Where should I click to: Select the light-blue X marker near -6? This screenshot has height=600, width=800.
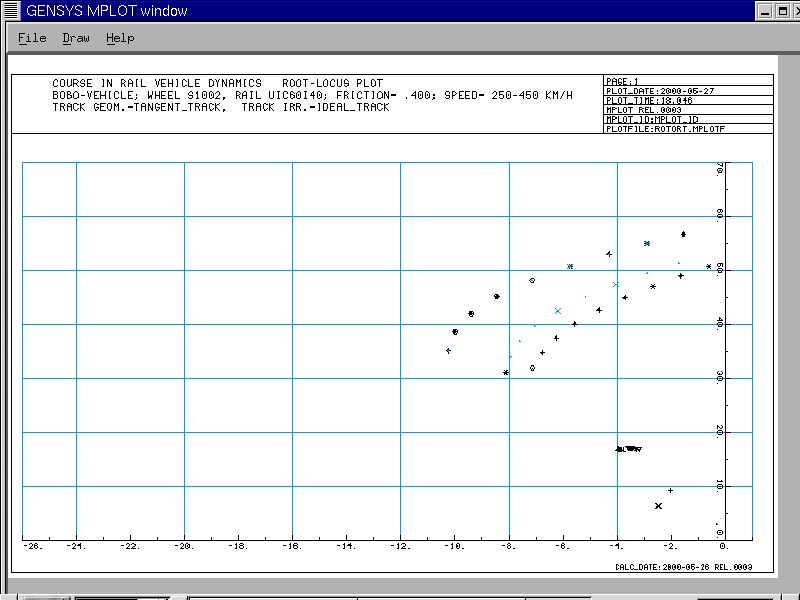coord(558,311)
